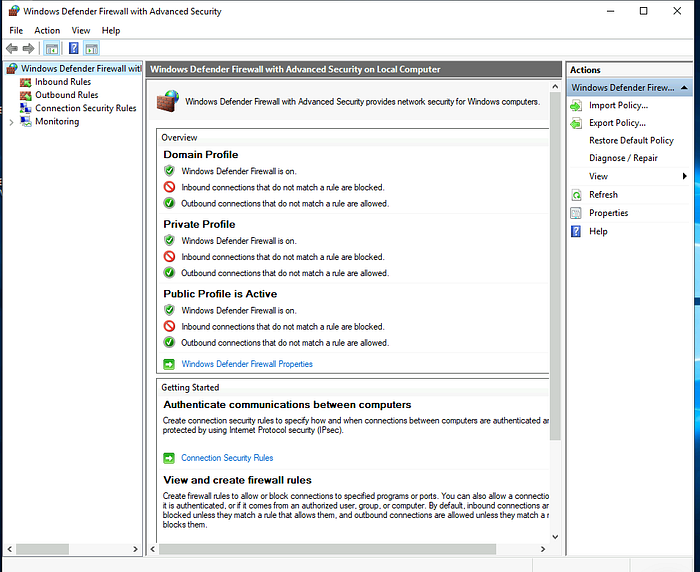Click center pane horizontal scrollbar right arrow

pyautogui.click(x=543, y=549)
